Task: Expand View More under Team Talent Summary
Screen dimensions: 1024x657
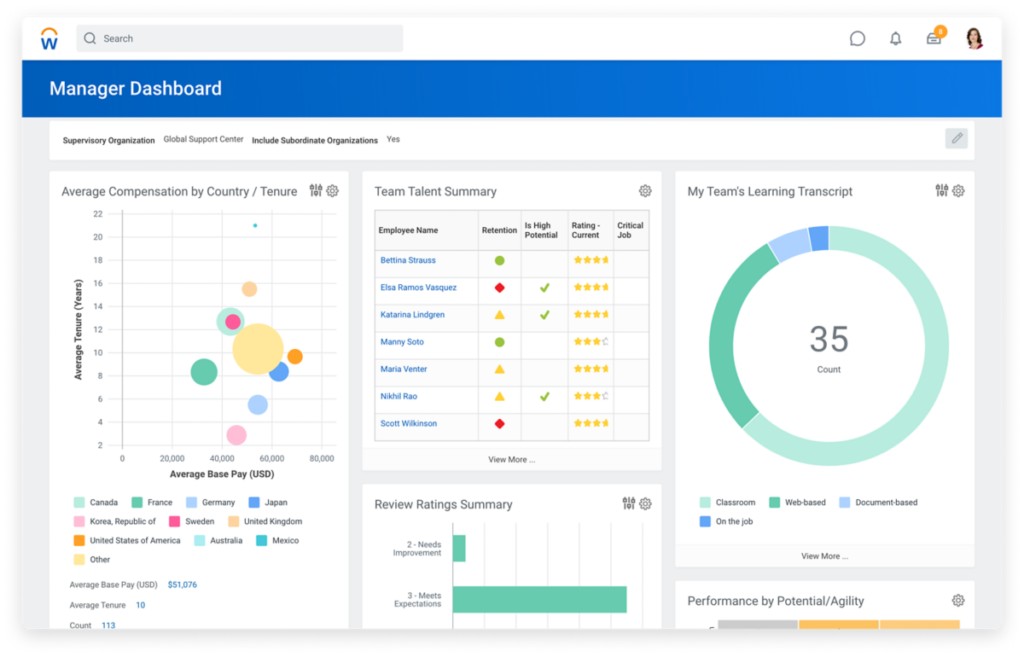Action: [511, 460]
